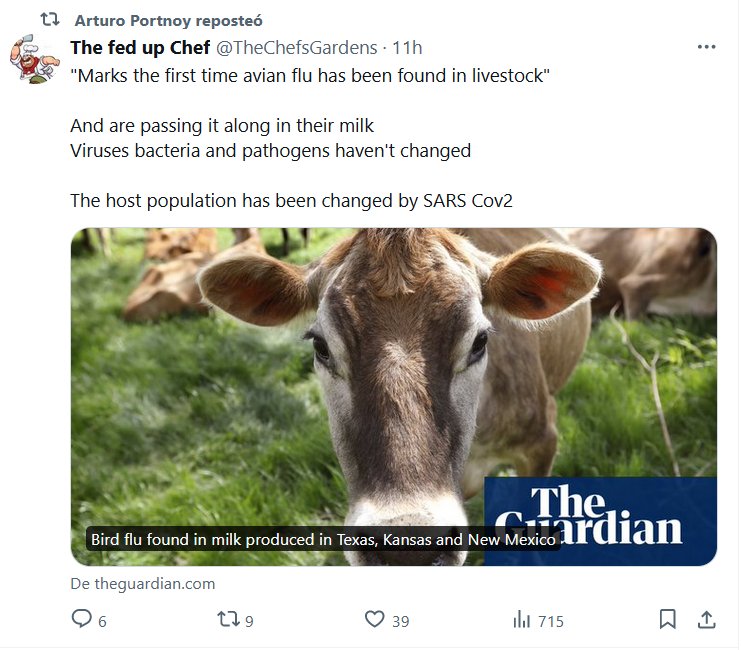Bookmark this tweet
742x650 pixels.
(667, 620)
